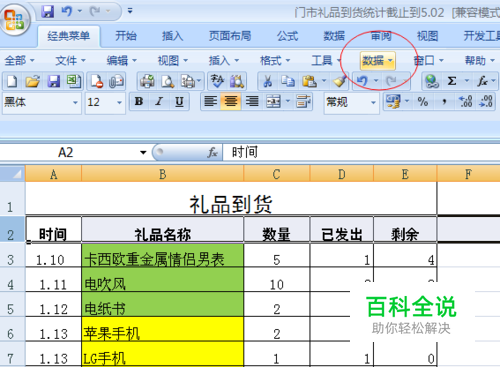This screenshot has height=367, width=500.
Task: Click toolbar Insert Function fx icon
Action: click(x=482, y=81)
